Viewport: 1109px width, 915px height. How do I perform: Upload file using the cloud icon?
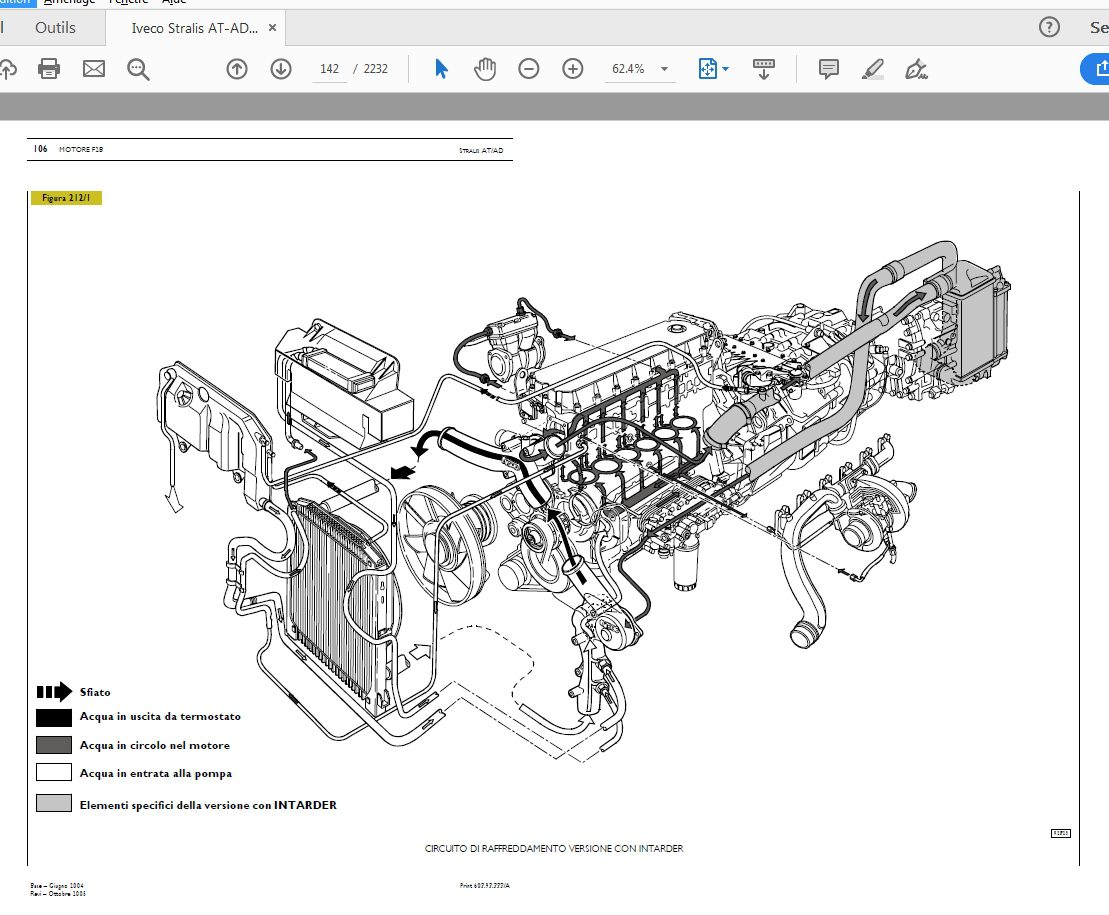pyautogui.click(x=7, y=69)
